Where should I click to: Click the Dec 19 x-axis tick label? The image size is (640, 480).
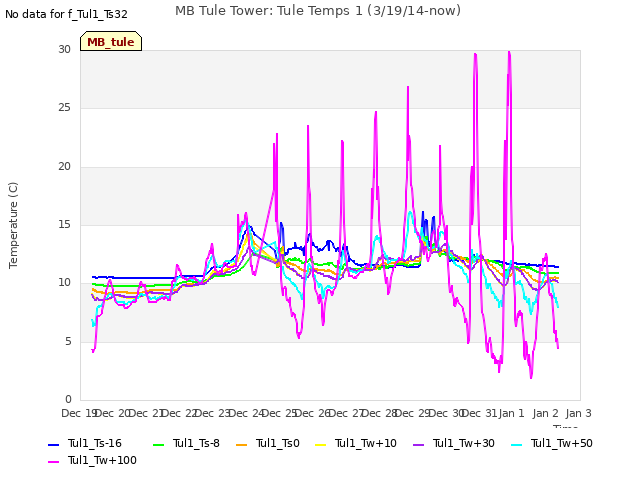80,413
